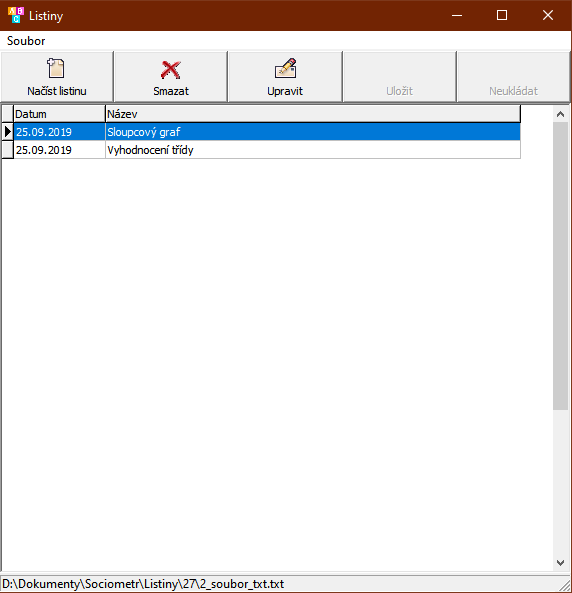Open the Soubor menu

(x=26, y=41)
